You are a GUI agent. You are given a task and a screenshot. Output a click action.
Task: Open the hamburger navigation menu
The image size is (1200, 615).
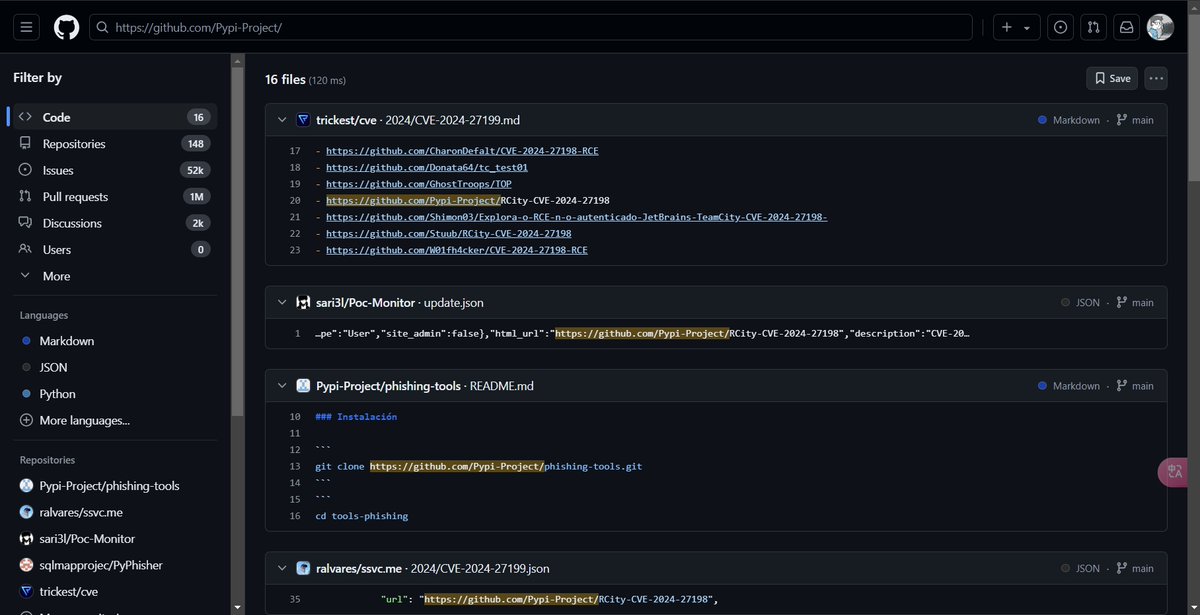(x=27, y=27)
